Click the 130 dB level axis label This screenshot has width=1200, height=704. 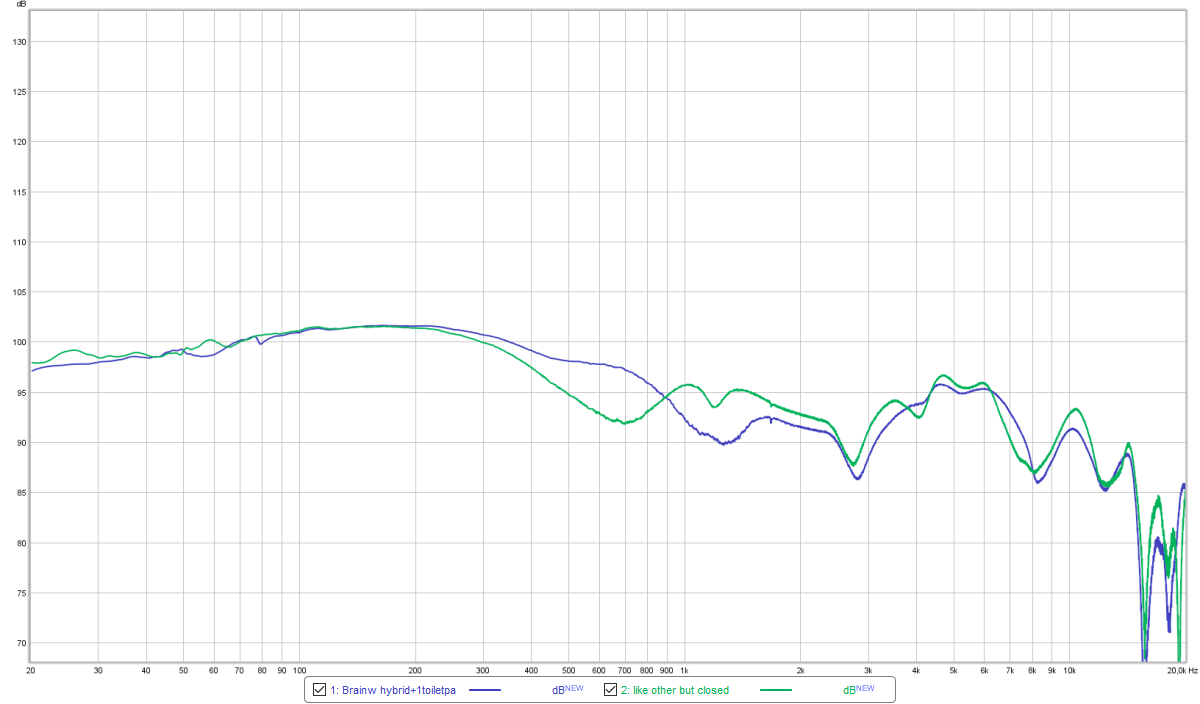tap(15, 42)
